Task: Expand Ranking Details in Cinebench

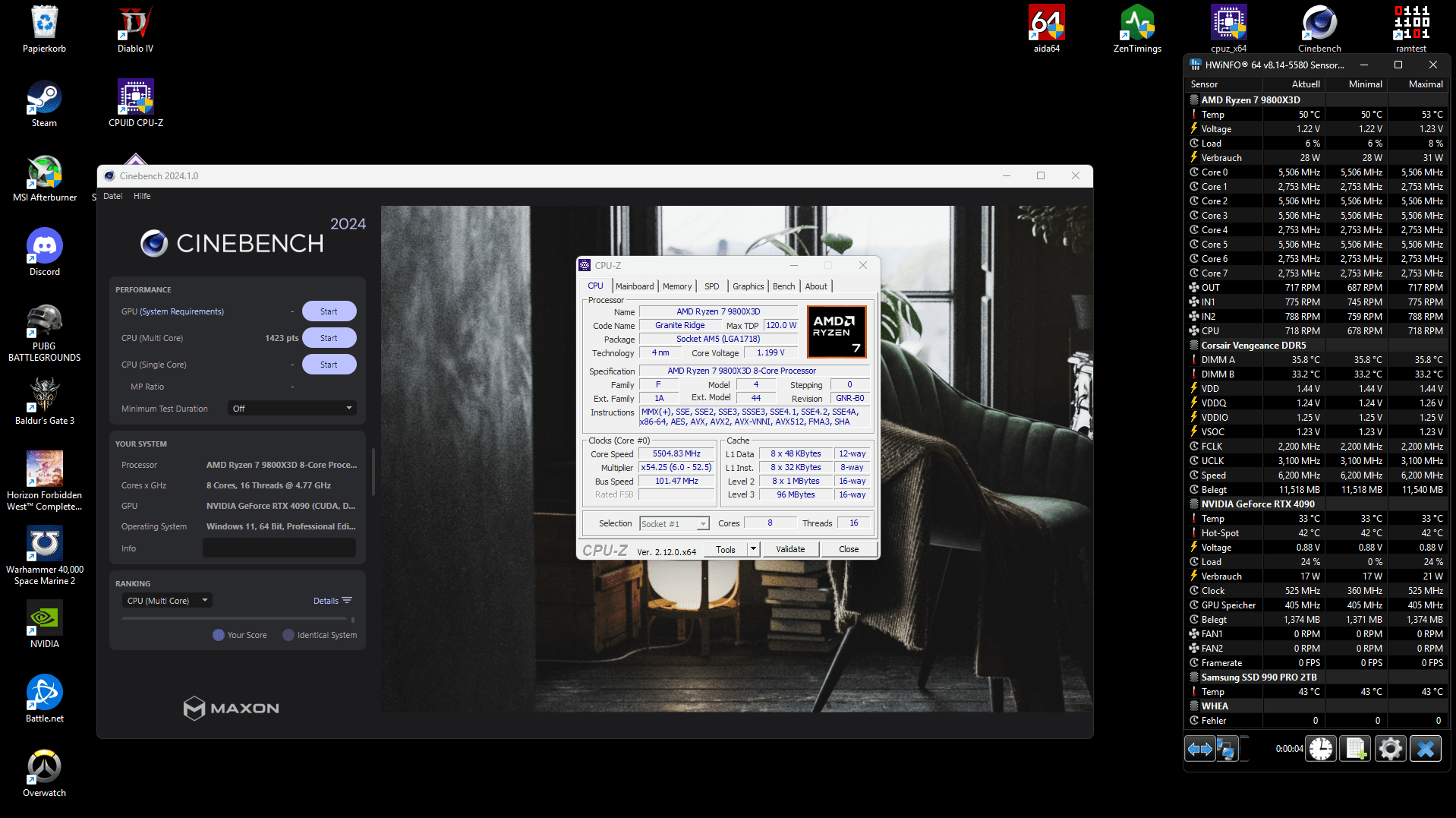Action: pyautogui.click(x=332, y=601)
